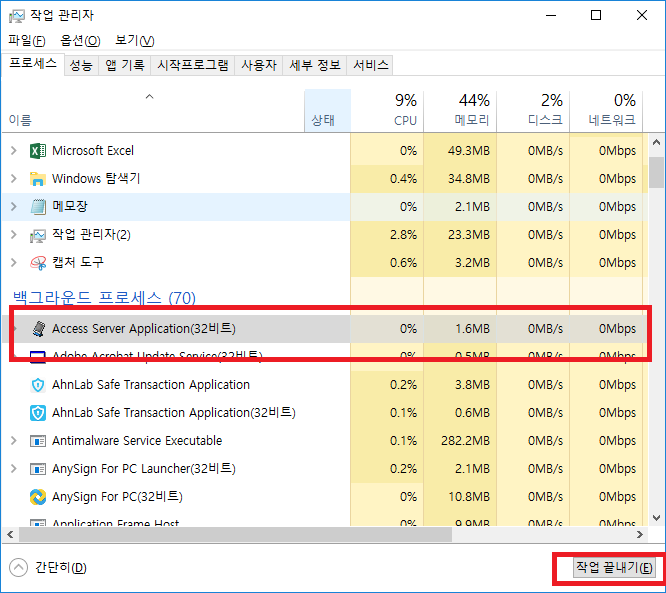Sort by the 디스크 column header
The height and width of the screenshot is (593, 666).
(533, 111)
